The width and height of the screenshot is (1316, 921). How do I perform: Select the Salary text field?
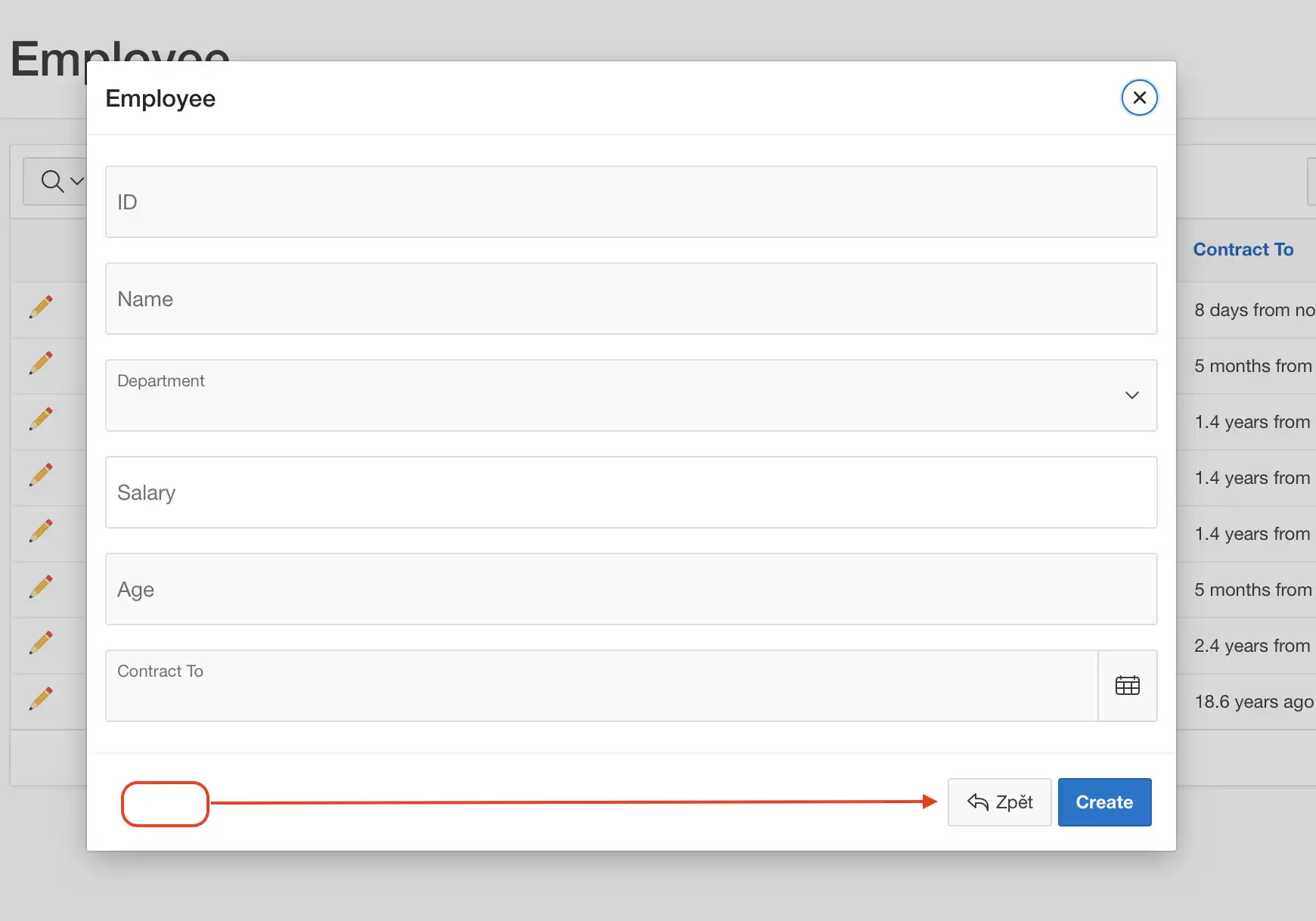(631, 492)
